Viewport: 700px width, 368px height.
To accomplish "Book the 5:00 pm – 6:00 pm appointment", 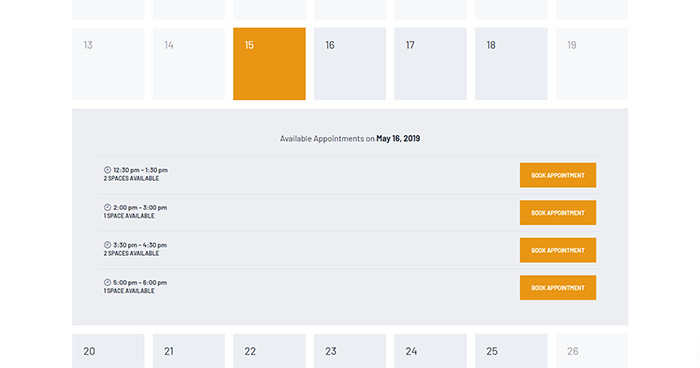I will pyautogui.click(x=558, y=288).
